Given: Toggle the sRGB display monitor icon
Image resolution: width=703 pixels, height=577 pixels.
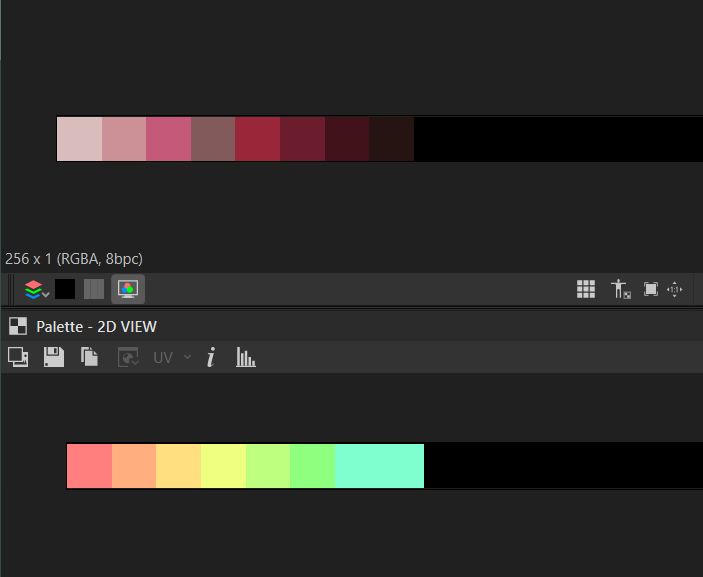Looking at the screenshot, I should tap(128, 289).
